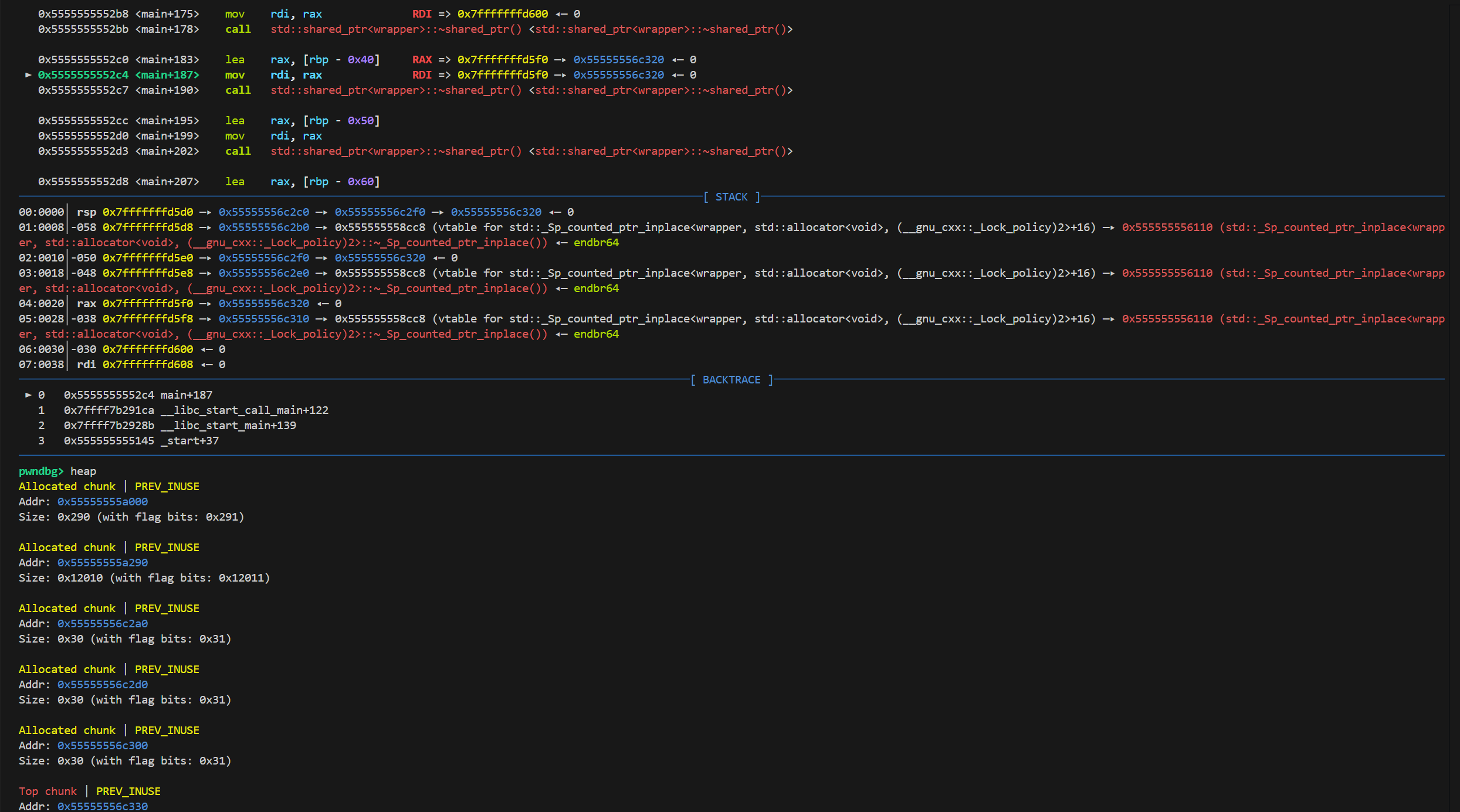
Task: Click the pwndbg> prompt
Action: point(41,471)
